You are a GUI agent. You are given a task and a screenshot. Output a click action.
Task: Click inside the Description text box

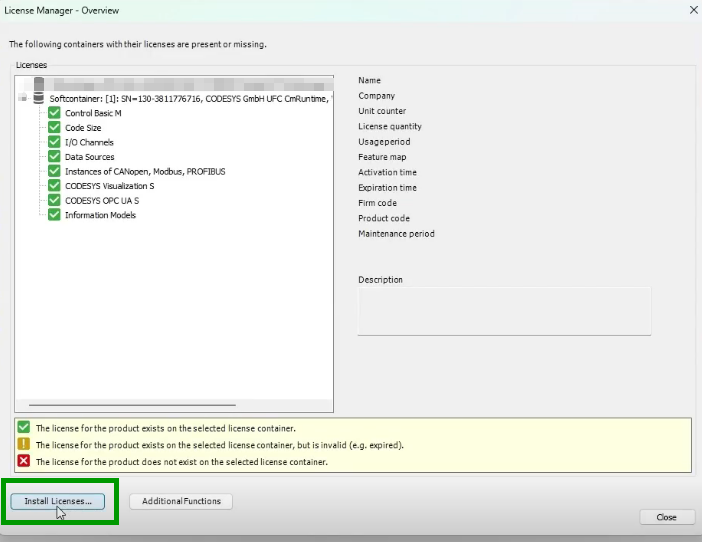[504, 311]
